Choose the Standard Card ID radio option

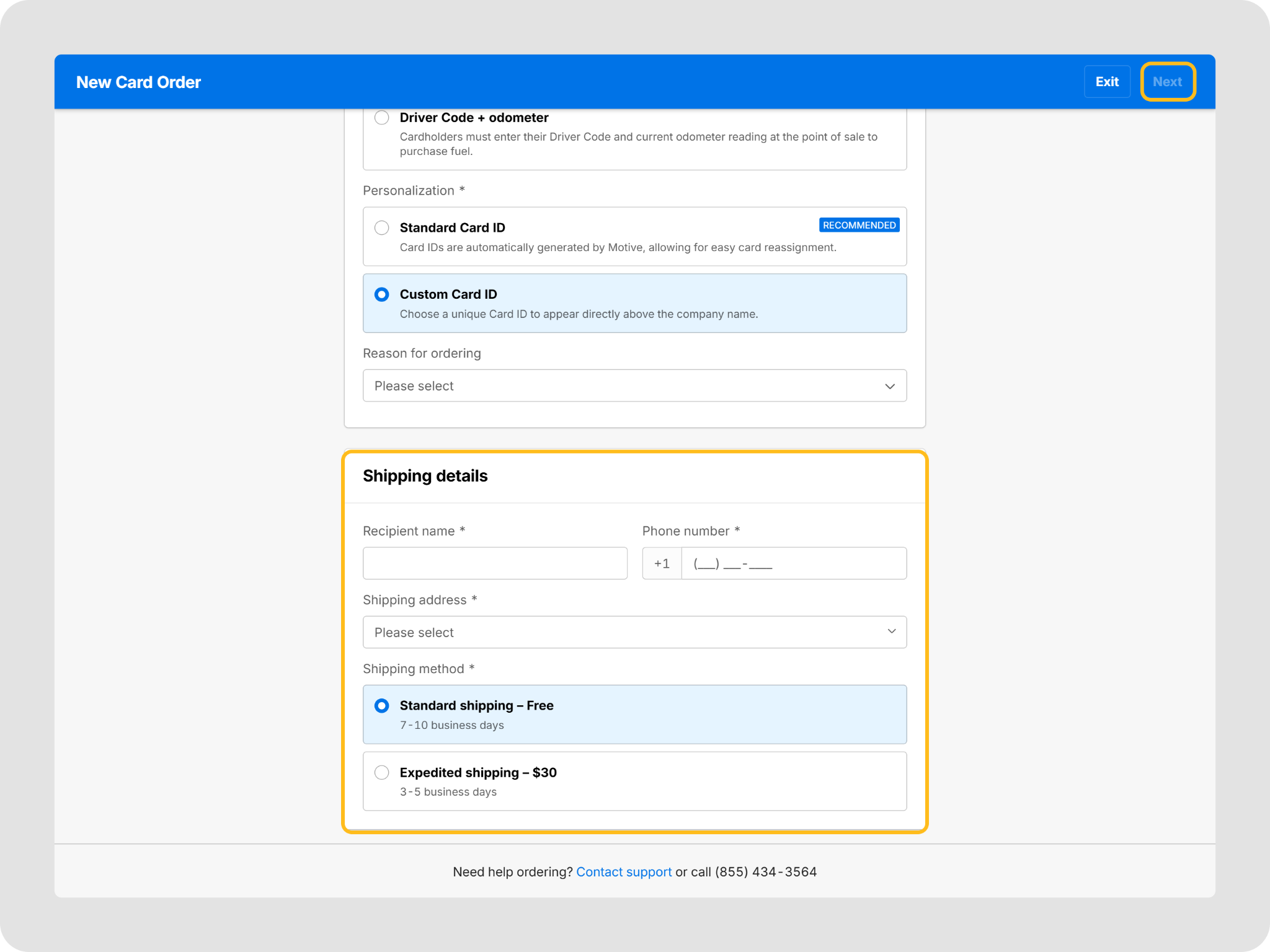pos(382,227)
